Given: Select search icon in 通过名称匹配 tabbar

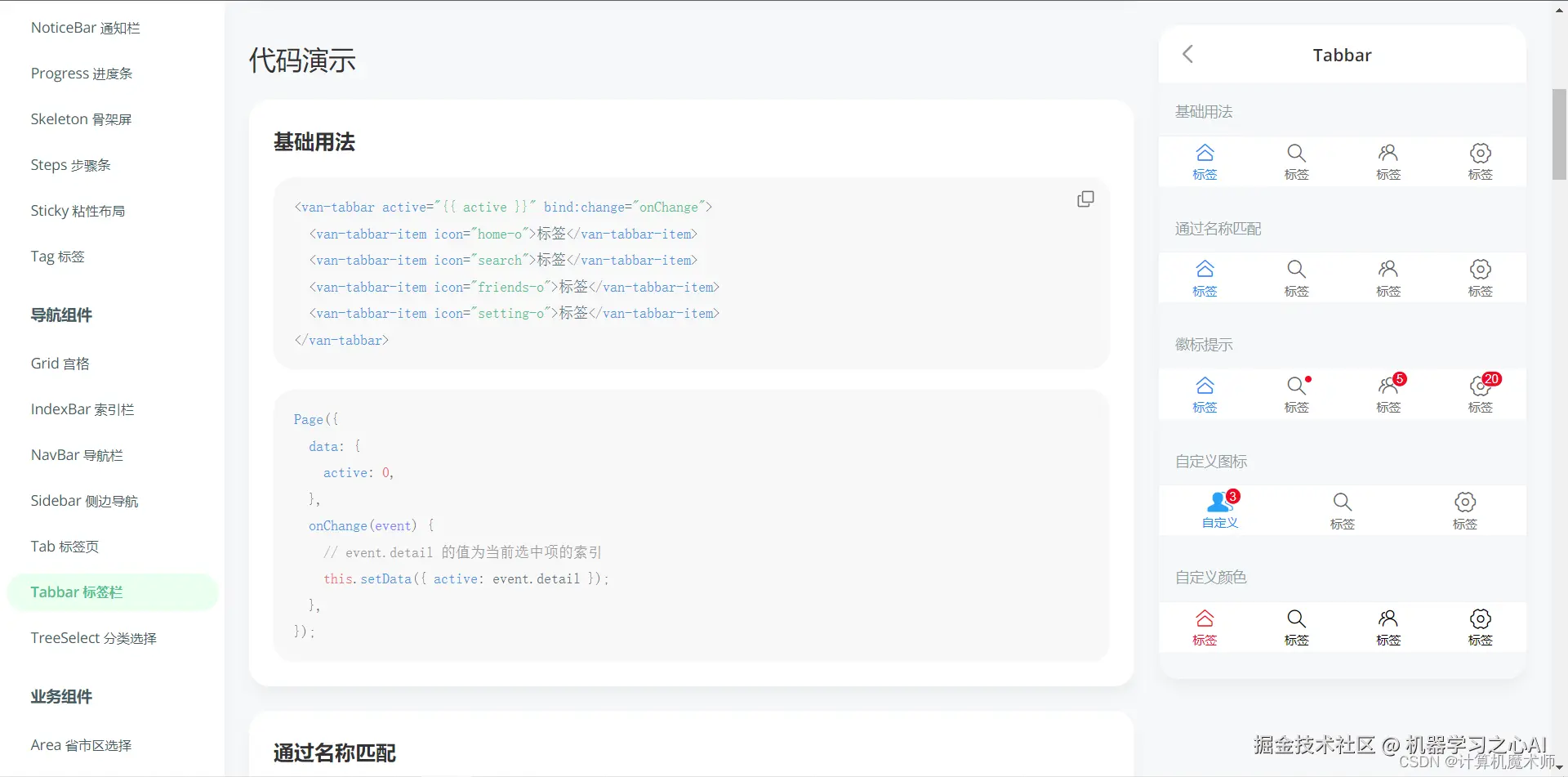Looking at the screenshot, I should click(1296, 269).
